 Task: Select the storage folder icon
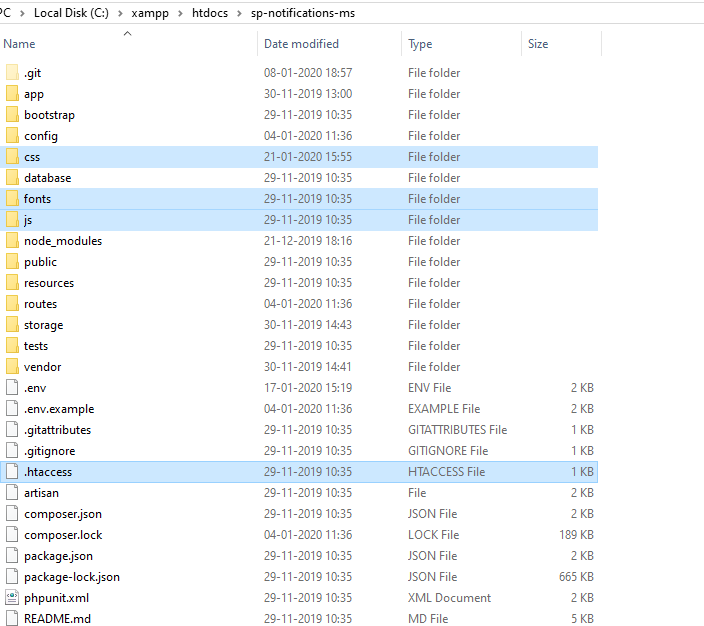click(12, 325)
